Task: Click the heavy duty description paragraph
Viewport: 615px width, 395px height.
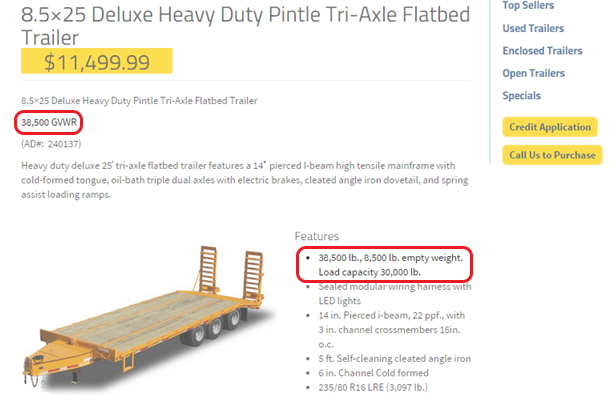Action: click(x=245, y=180)
